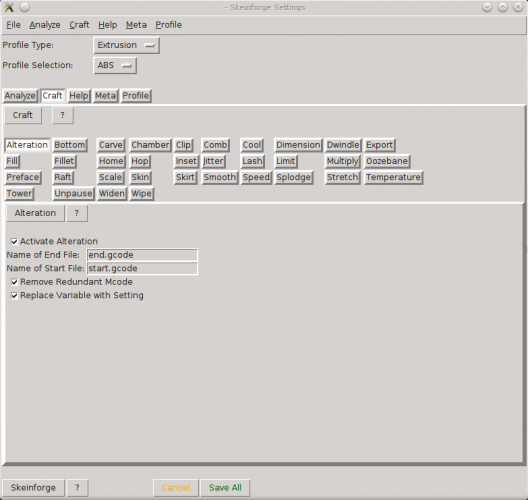This screenshot has width=528, height=500.
Task: Click the Craft help question mark button
Action: pos(63,115)
